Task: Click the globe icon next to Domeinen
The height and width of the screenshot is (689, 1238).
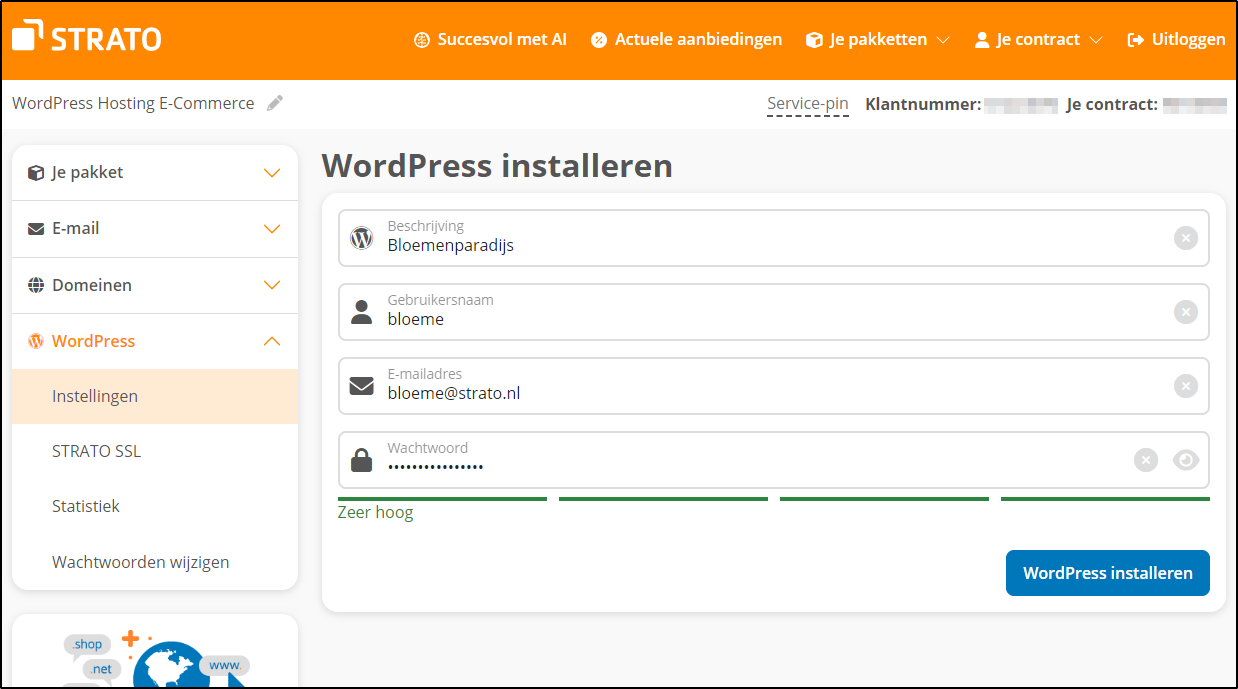Action: (36, 285)
